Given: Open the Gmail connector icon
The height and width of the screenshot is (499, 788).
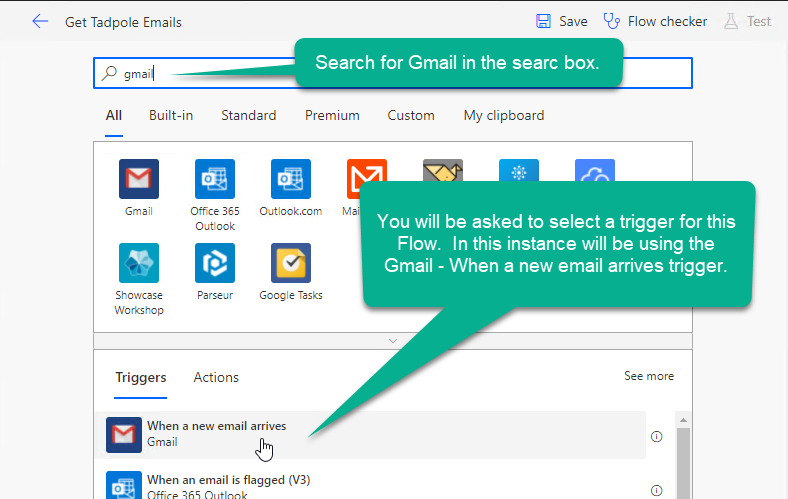Looking at the screenshot, I should point(139,179).
